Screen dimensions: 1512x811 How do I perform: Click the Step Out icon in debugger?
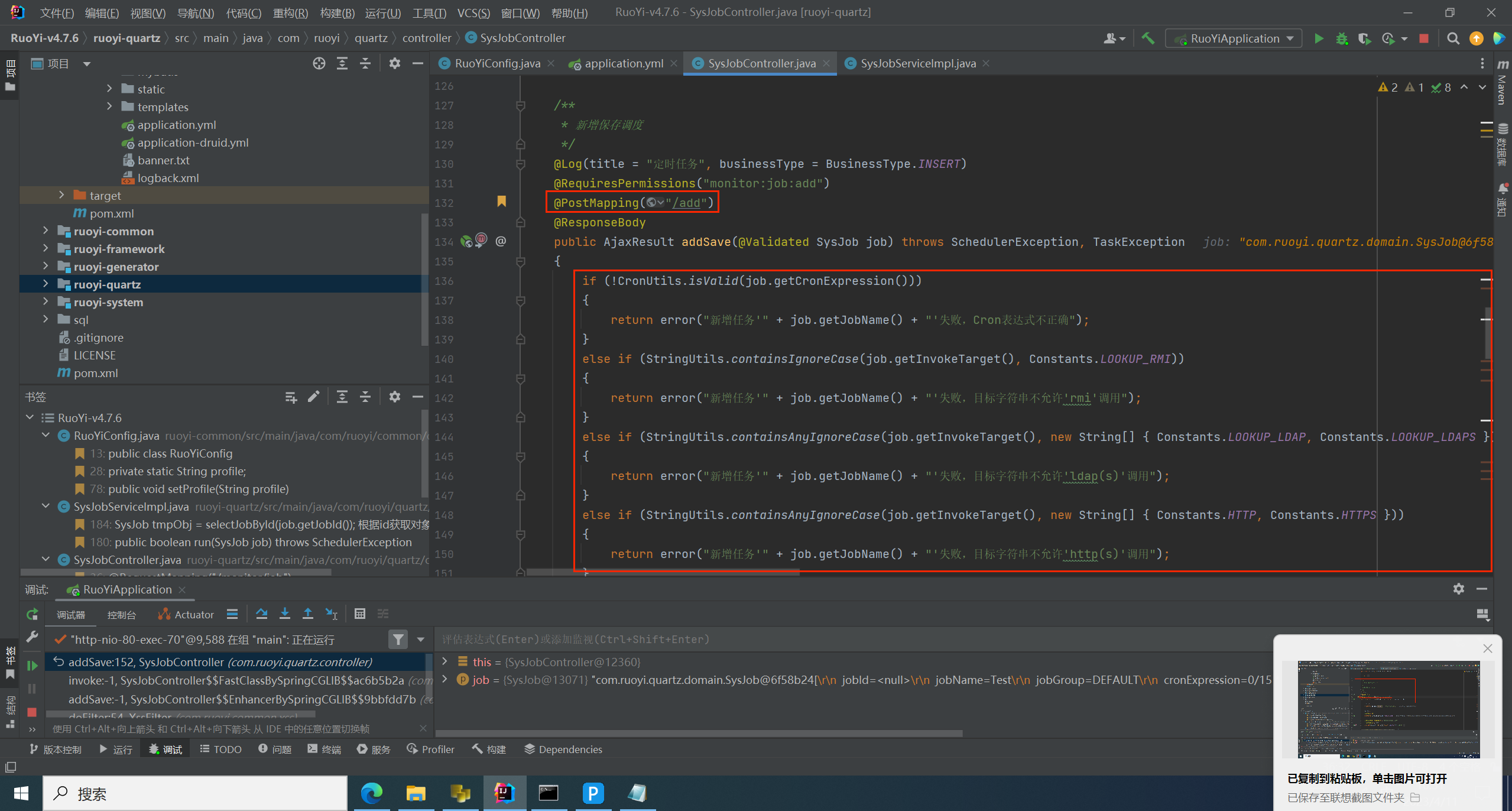pyautogui.click(x=308, y=614)
